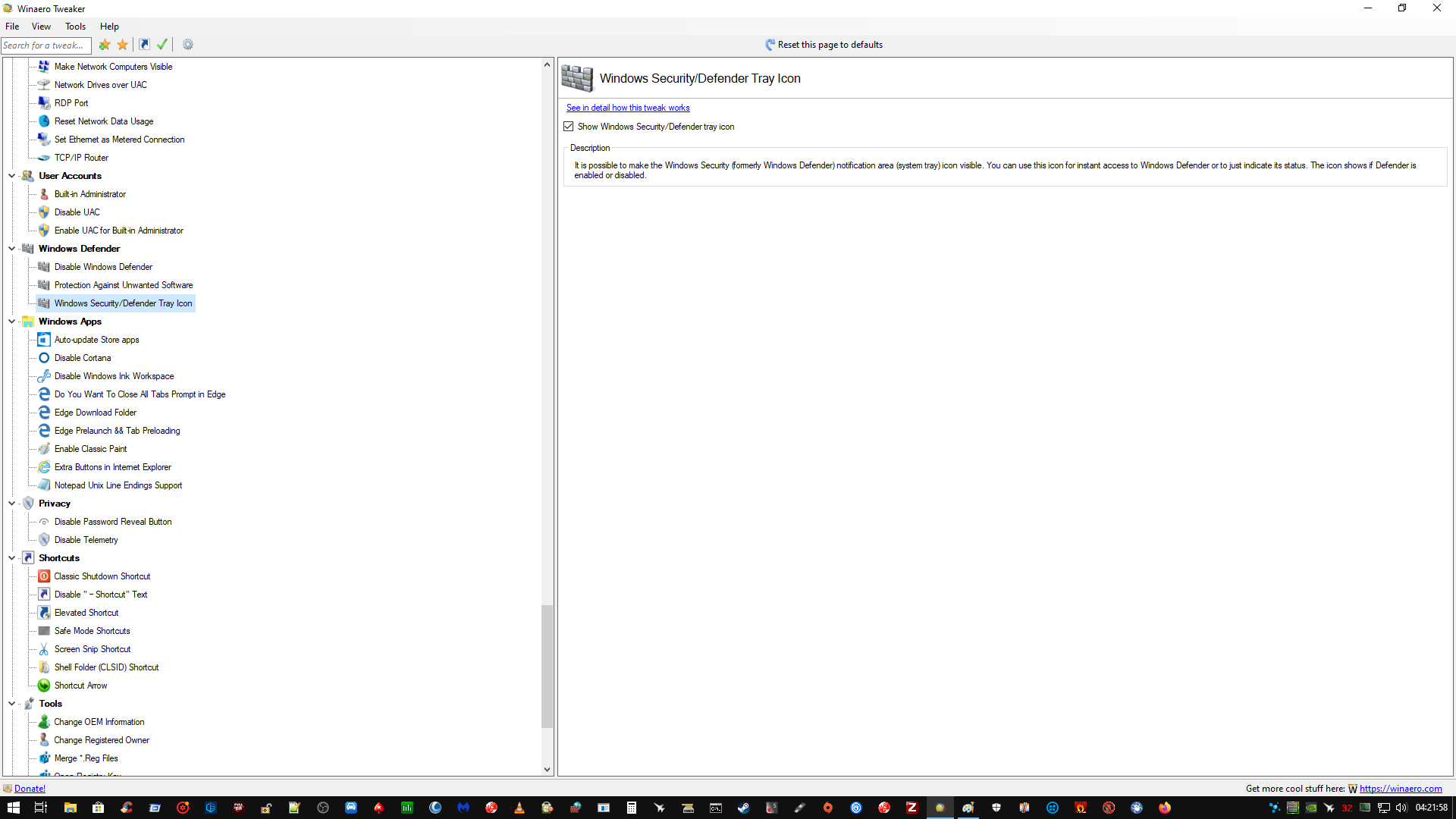Open bookmarks with the plain star icon
Viewport: 1456px width, 819px height.
[x=123, y=45]
